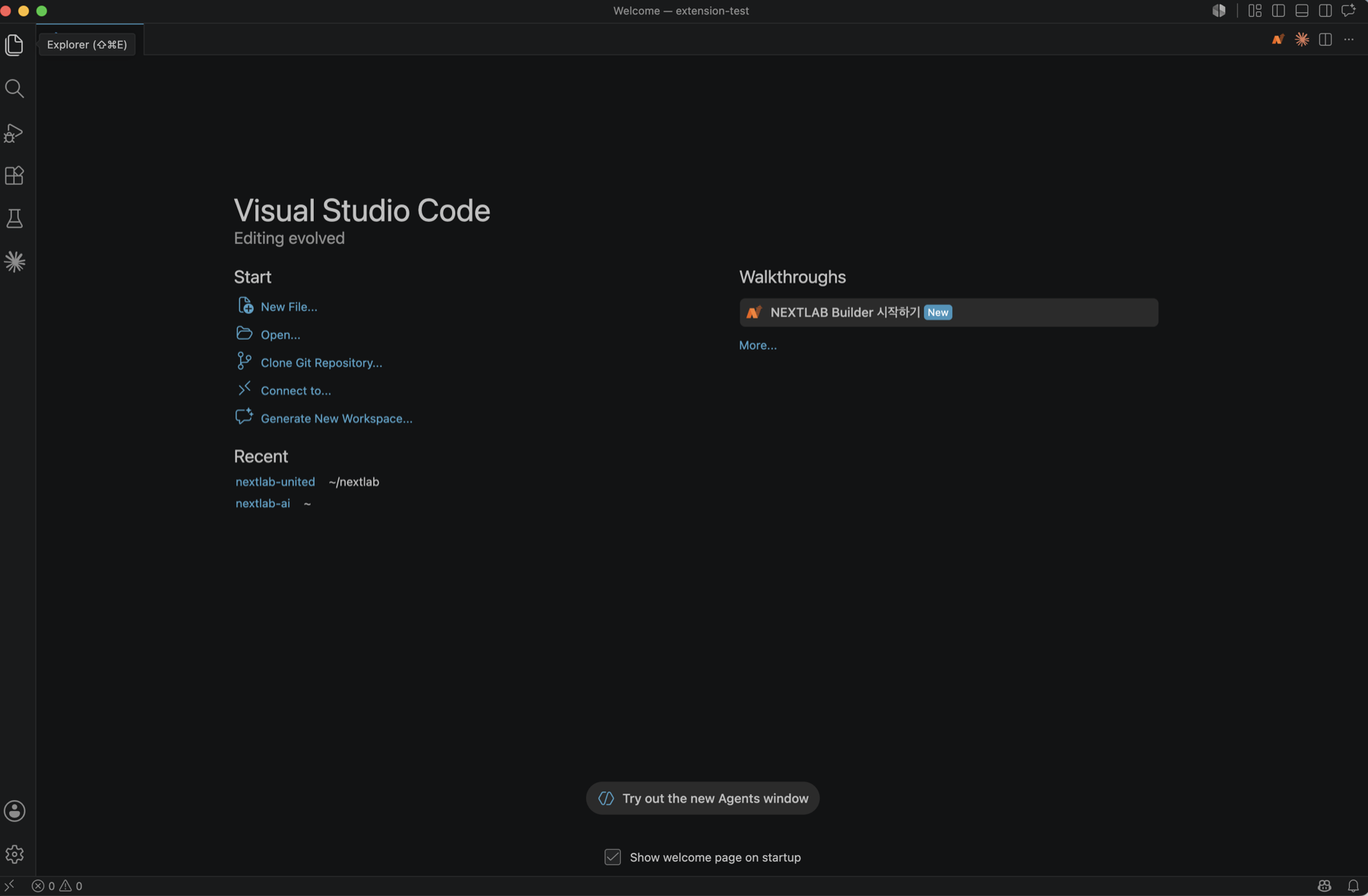Click the starburst icon in editor toolbar
The width and height of the screenshot is (1368, 896).
[1302, 40]
